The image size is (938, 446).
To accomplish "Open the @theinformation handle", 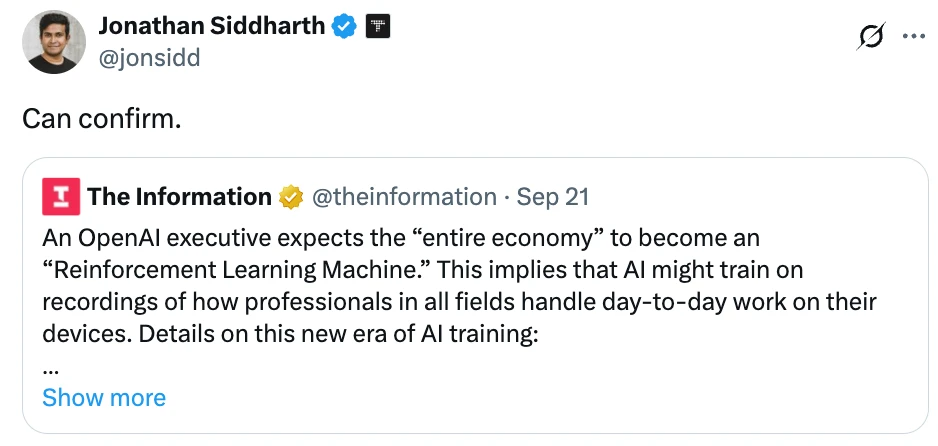I will pos(404,197).
